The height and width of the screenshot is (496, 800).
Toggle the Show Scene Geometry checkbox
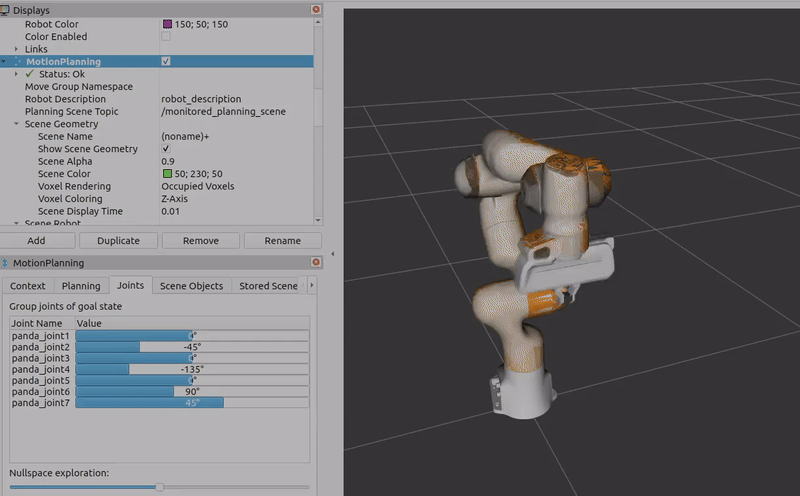[166, 149]
